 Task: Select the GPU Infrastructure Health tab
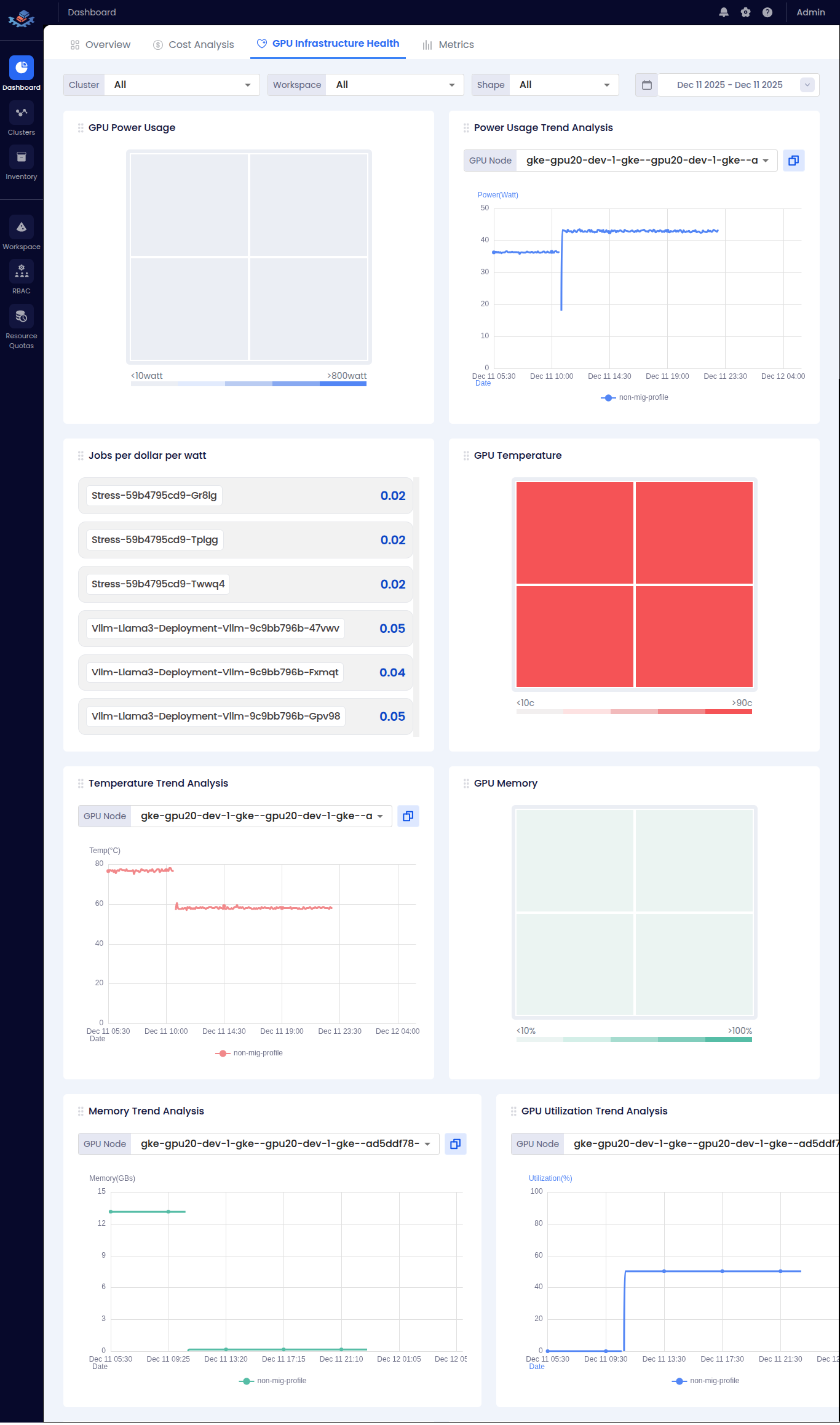(x=328, y=44)
